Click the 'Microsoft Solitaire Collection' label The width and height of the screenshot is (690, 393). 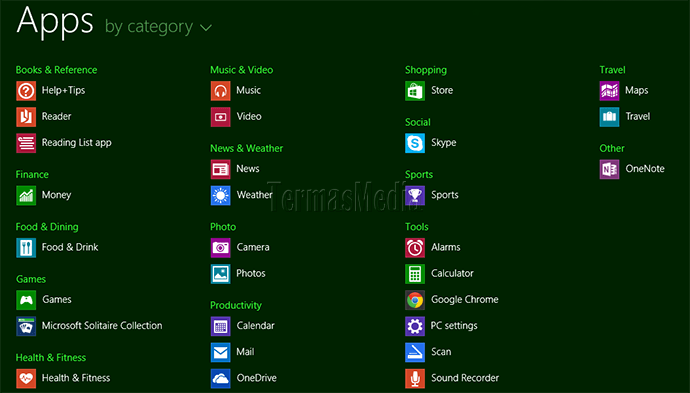[x=102, y=326]
